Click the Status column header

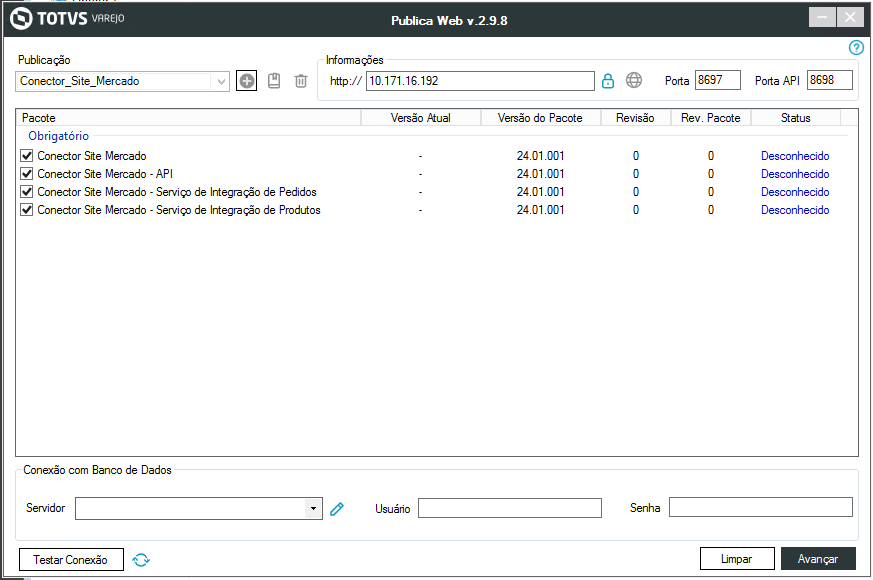[796, 118]
